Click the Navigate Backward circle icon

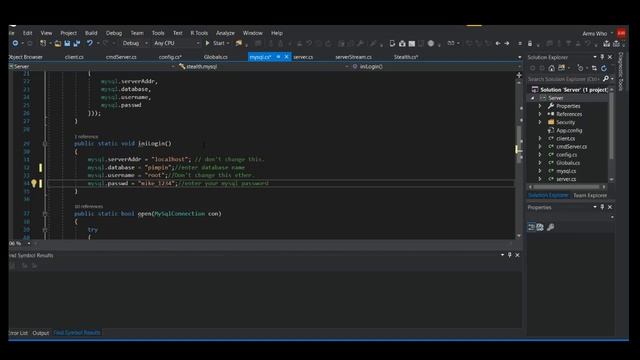[15, 43]
